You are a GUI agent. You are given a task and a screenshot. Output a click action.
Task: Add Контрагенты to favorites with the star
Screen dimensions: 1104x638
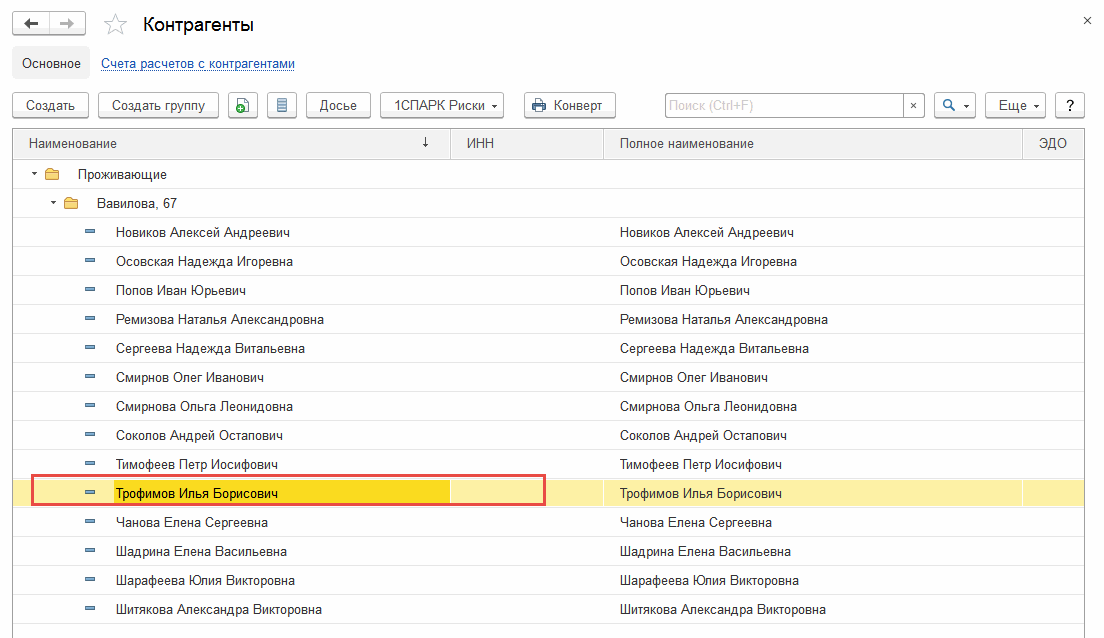[116, 25]
